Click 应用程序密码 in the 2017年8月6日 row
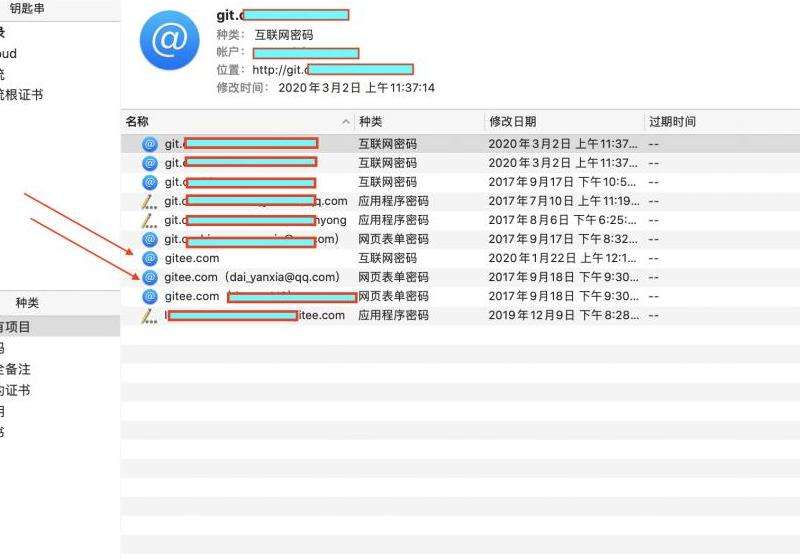Viewport: 800px width, 559px height. [393, 220]
